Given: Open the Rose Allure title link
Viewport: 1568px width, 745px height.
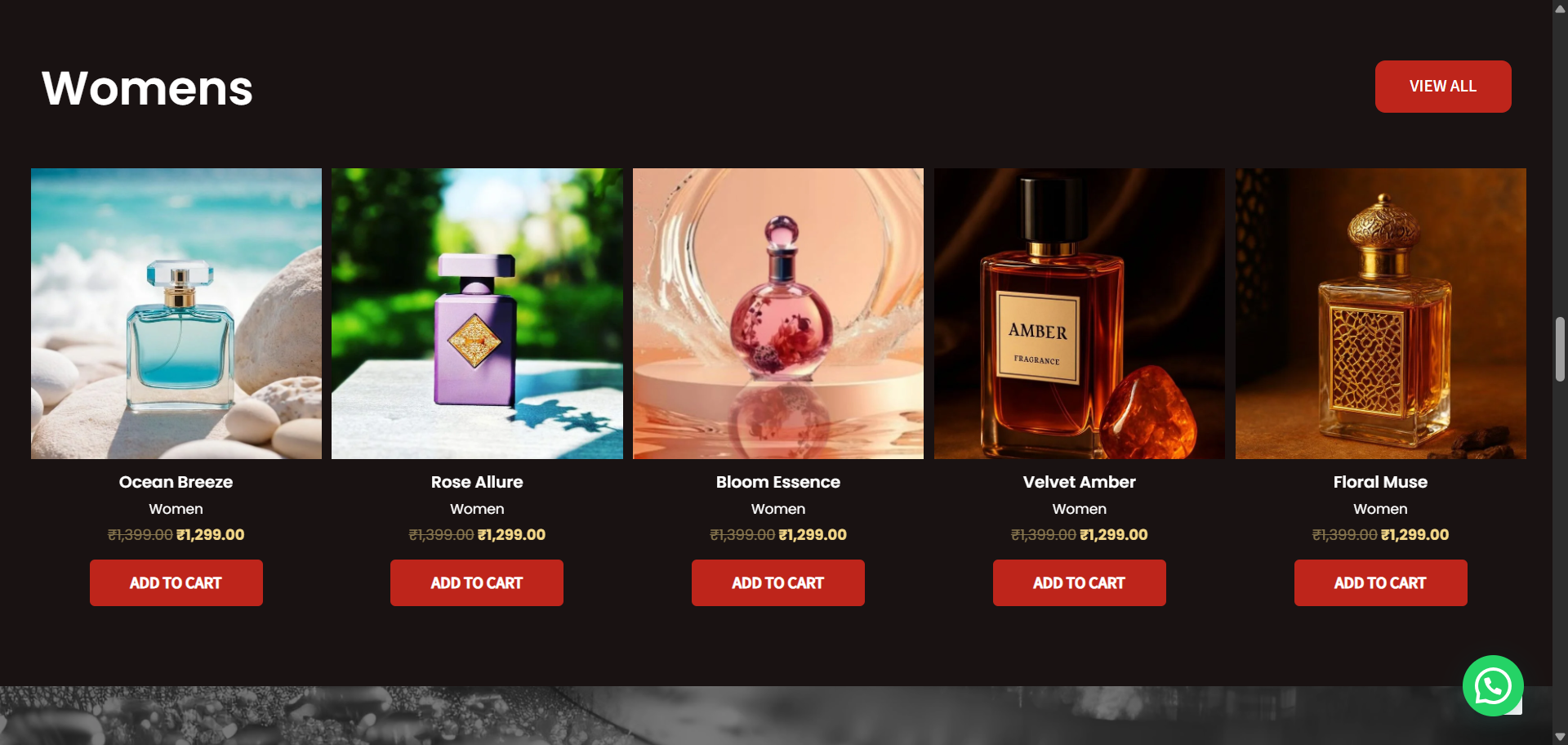Looking at the screenshot, I should point(477,482).
